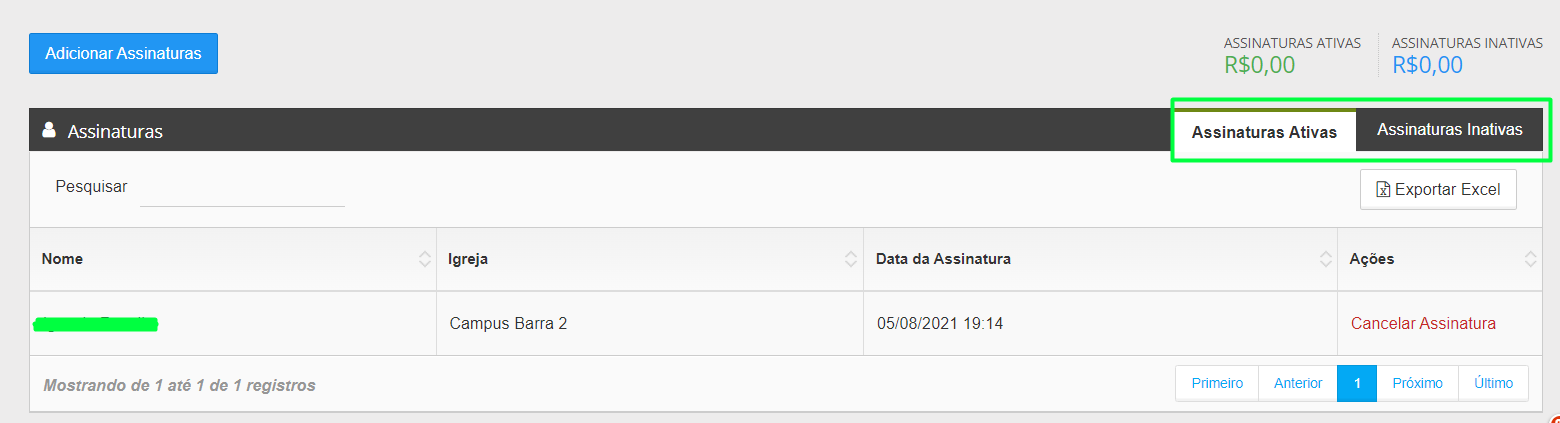1560x423 pixels.
Task: Click the Data da Assinatura sort arrows
Action: coord(1325,259)
